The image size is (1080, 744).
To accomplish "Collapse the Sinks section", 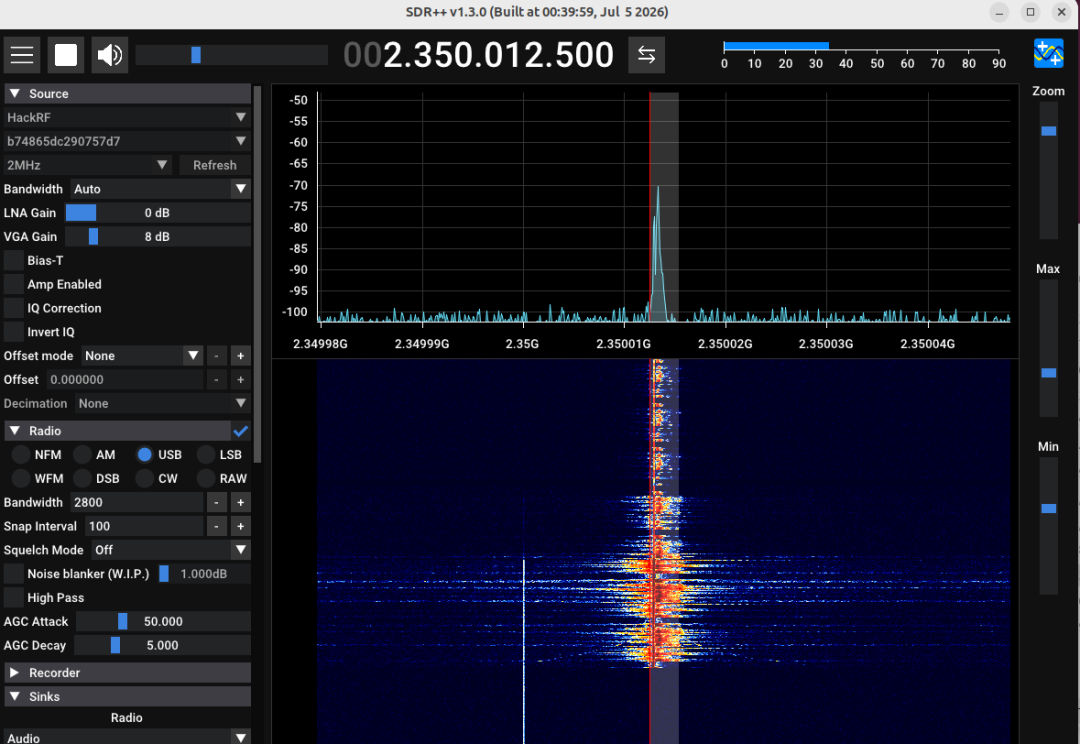I will pos(127,696).
